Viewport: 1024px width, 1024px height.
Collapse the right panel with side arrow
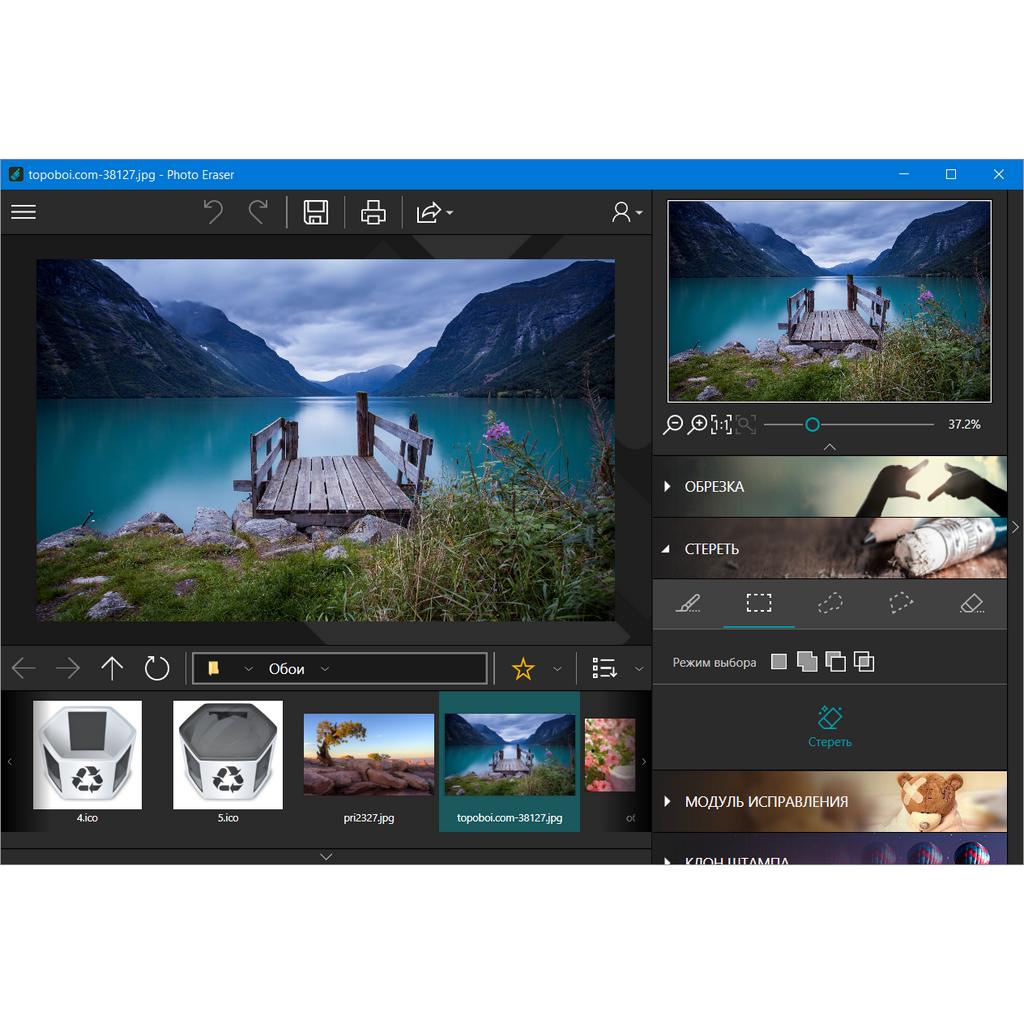click(1016, 527)
